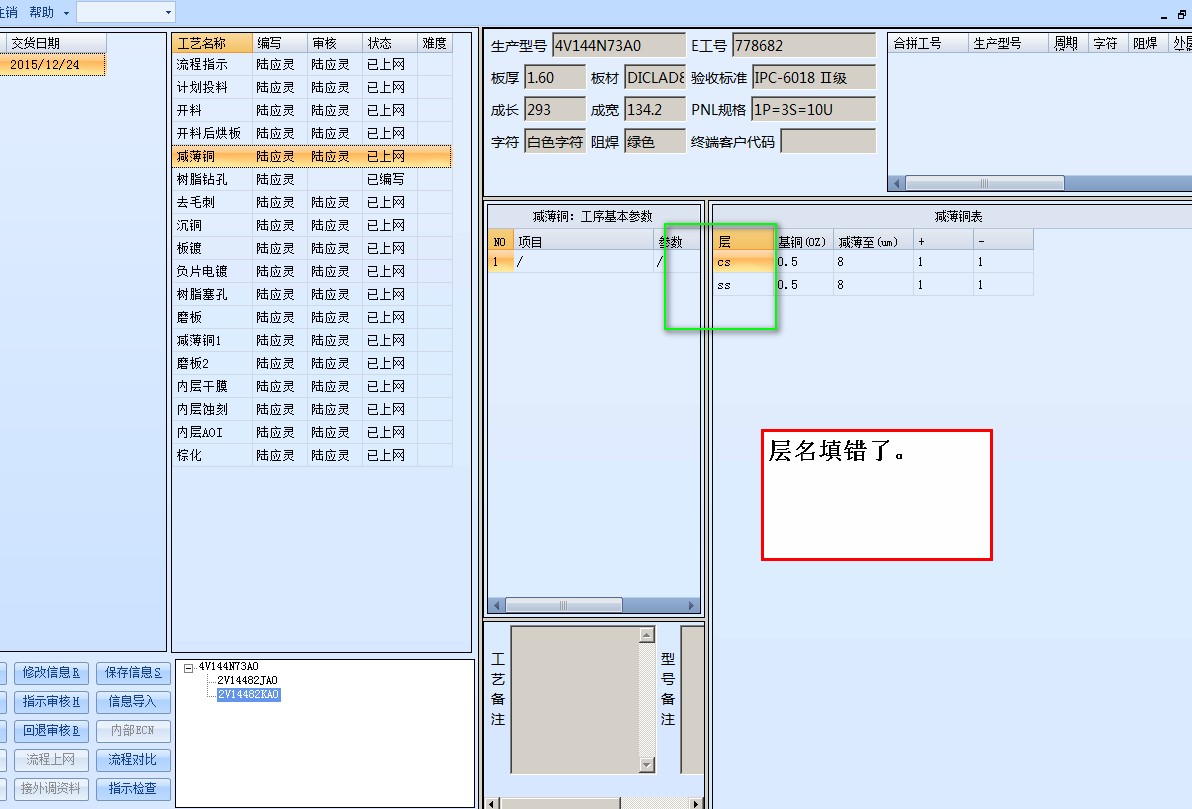Click the 成长 field 293

point(555,109)
